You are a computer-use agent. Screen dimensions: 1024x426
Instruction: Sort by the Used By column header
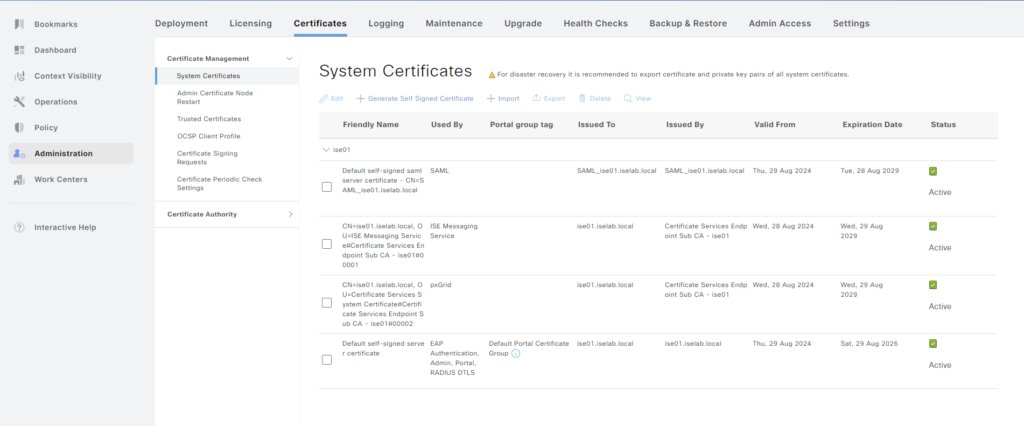click(x=447, y=125)
